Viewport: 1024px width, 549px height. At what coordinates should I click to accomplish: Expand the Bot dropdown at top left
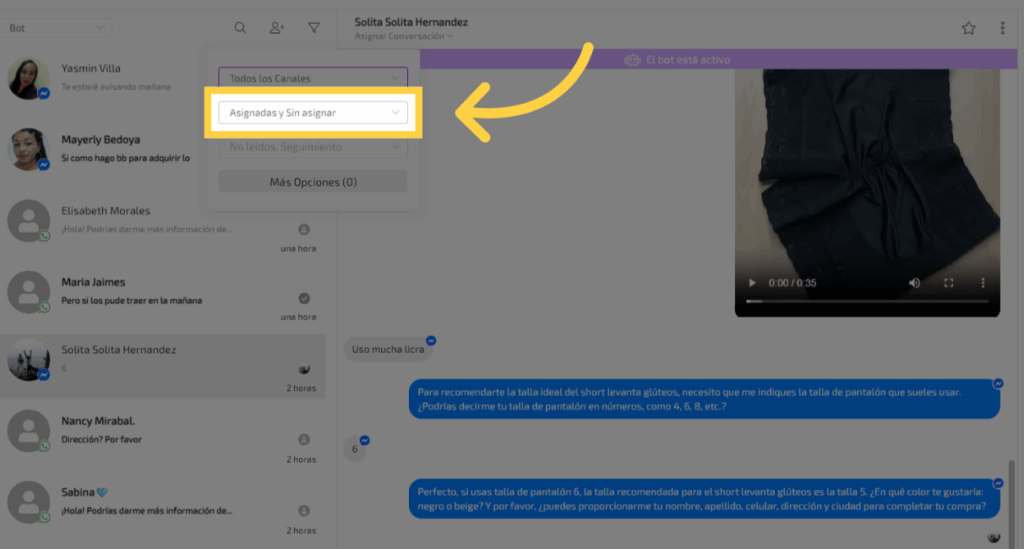pyautogui.click(x=57, y=28)
